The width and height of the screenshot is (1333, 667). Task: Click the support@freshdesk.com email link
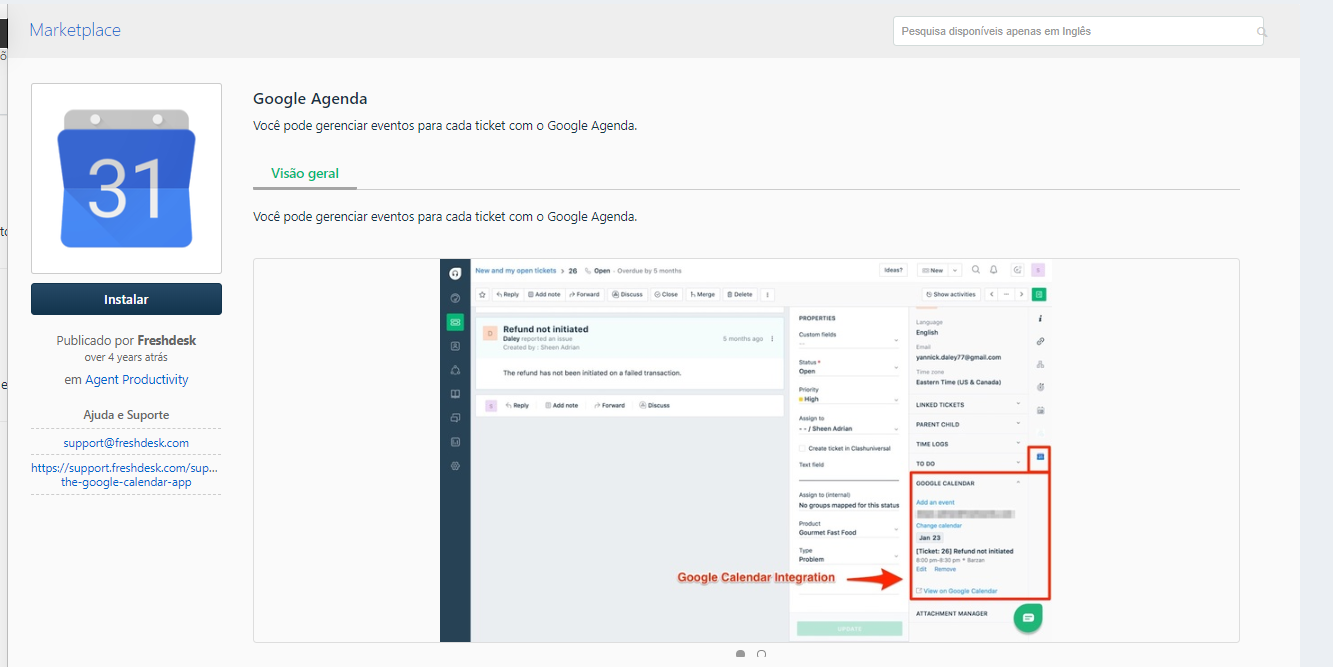pos(126,443)
